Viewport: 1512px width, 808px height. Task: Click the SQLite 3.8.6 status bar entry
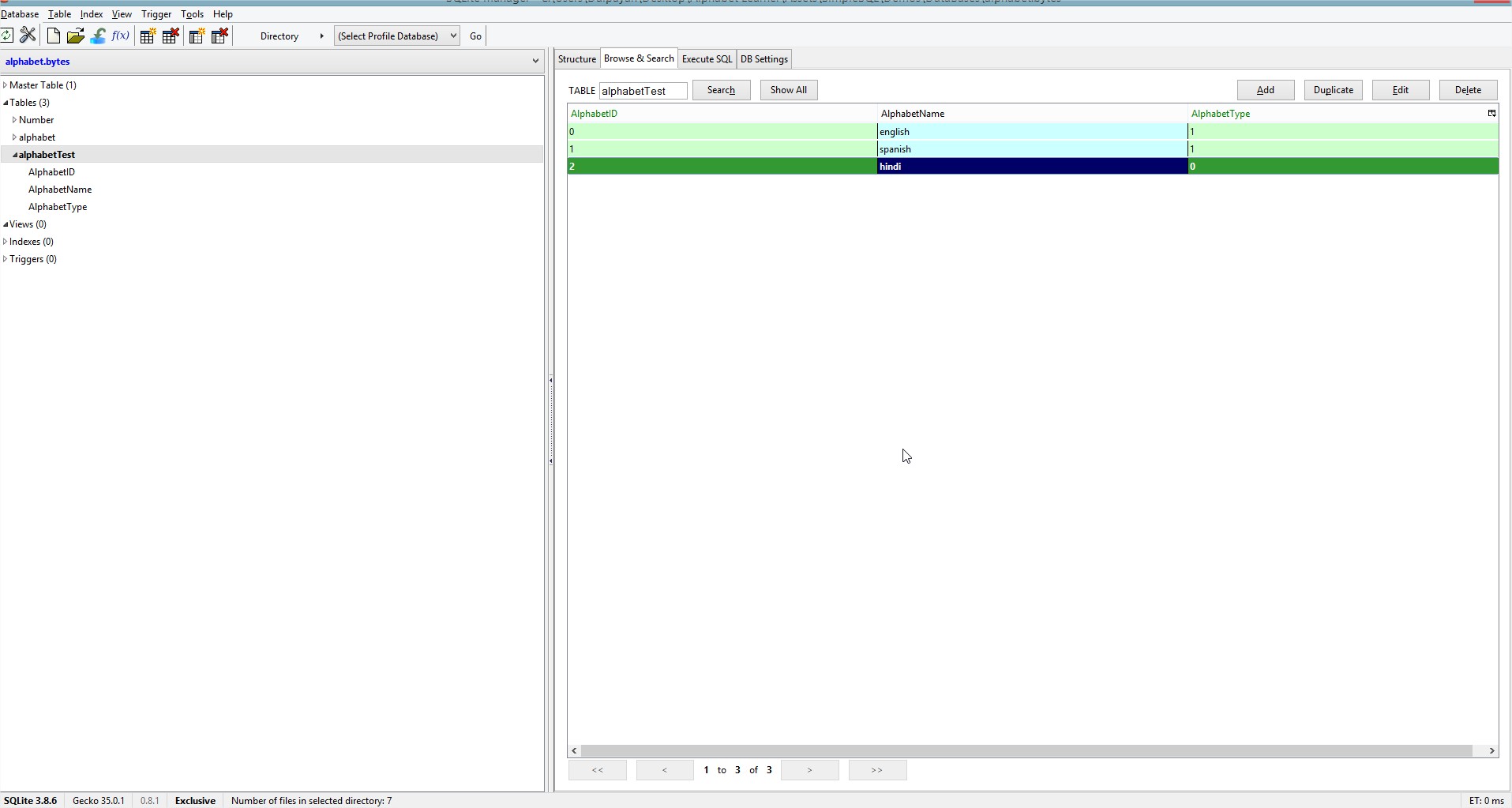(30, 801)
